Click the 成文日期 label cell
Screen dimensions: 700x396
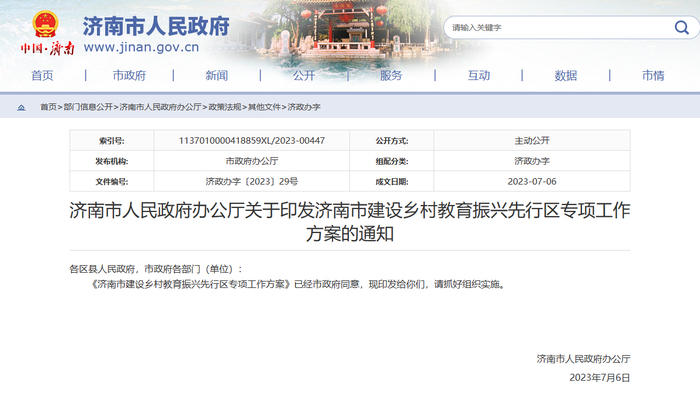(x=392, y=181)
